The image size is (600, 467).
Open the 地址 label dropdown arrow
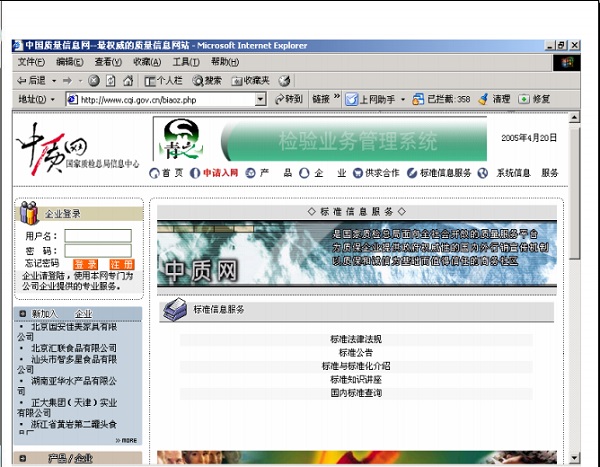pyautogui.click(x=53, y=100)
